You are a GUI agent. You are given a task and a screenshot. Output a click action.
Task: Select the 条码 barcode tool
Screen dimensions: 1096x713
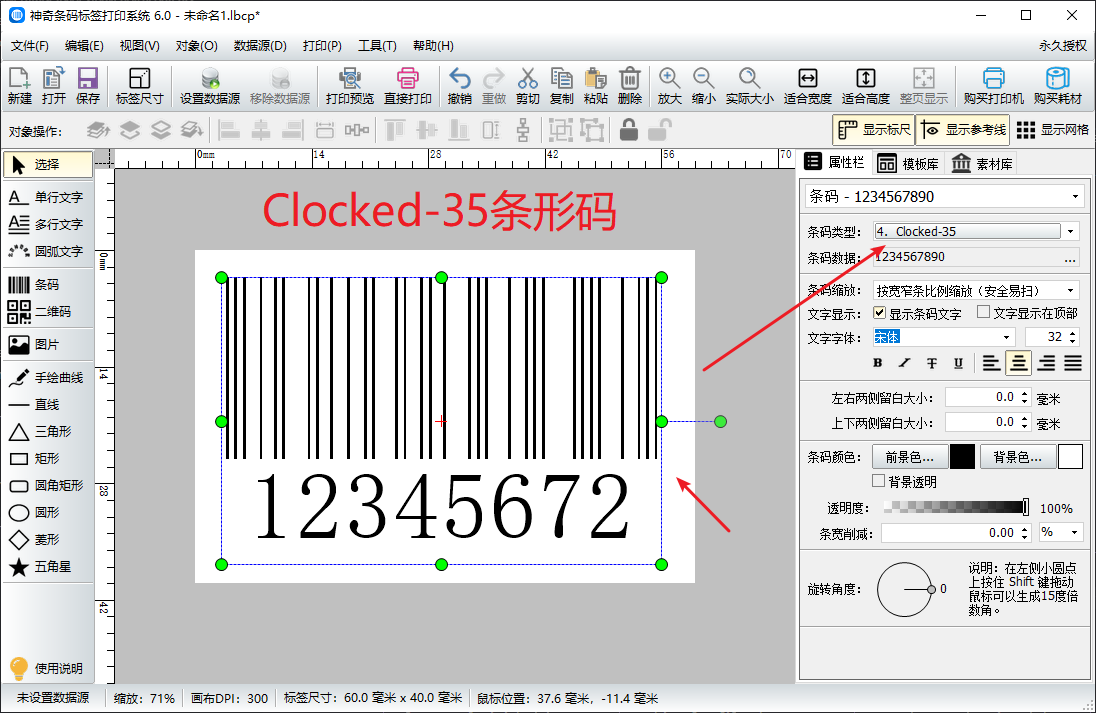pyautogui.click(x=48, y=285)
